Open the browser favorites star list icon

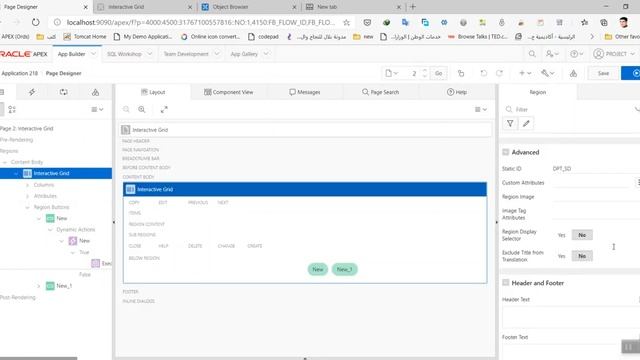pos(584,22)
